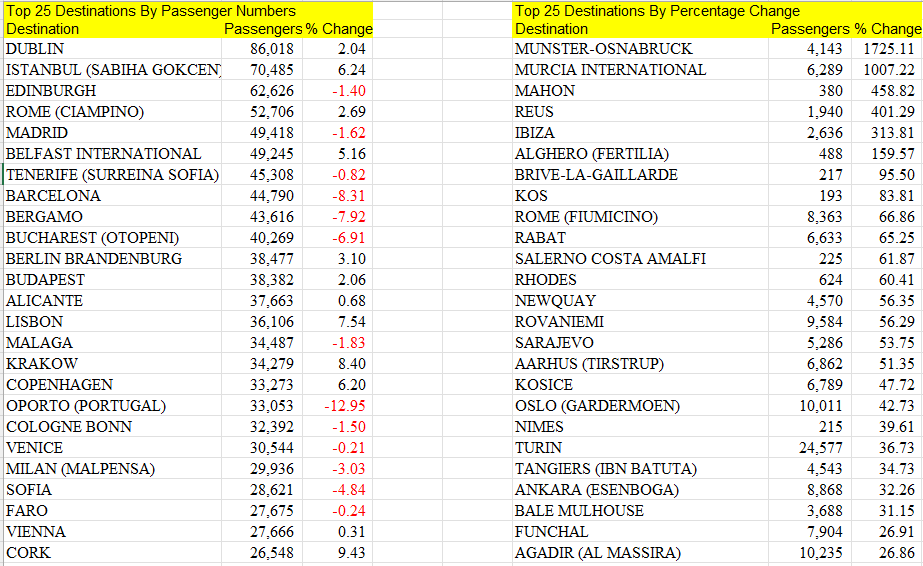Viewport: 923px width, 566px height.
Task: Click the RHODES destination cell
Action: pos(640,279)
